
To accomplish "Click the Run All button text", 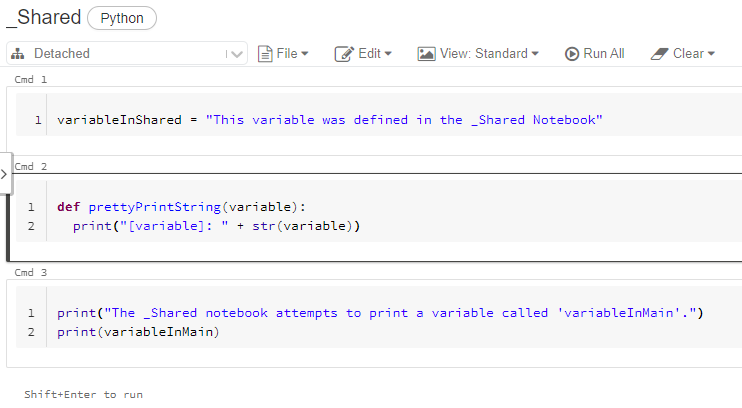I will pos(603,53).
